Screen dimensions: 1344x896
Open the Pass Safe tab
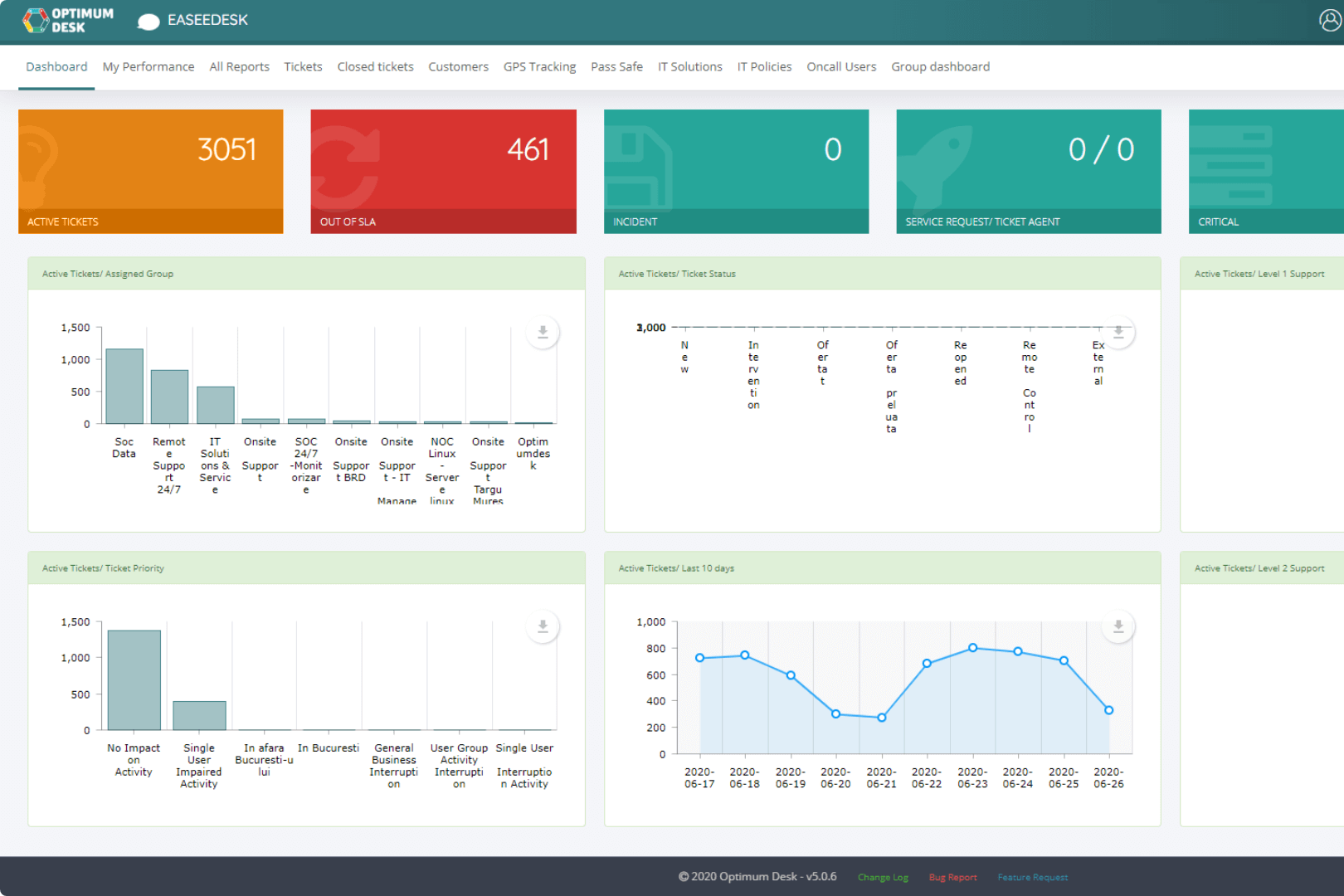[x=616, y=66]
